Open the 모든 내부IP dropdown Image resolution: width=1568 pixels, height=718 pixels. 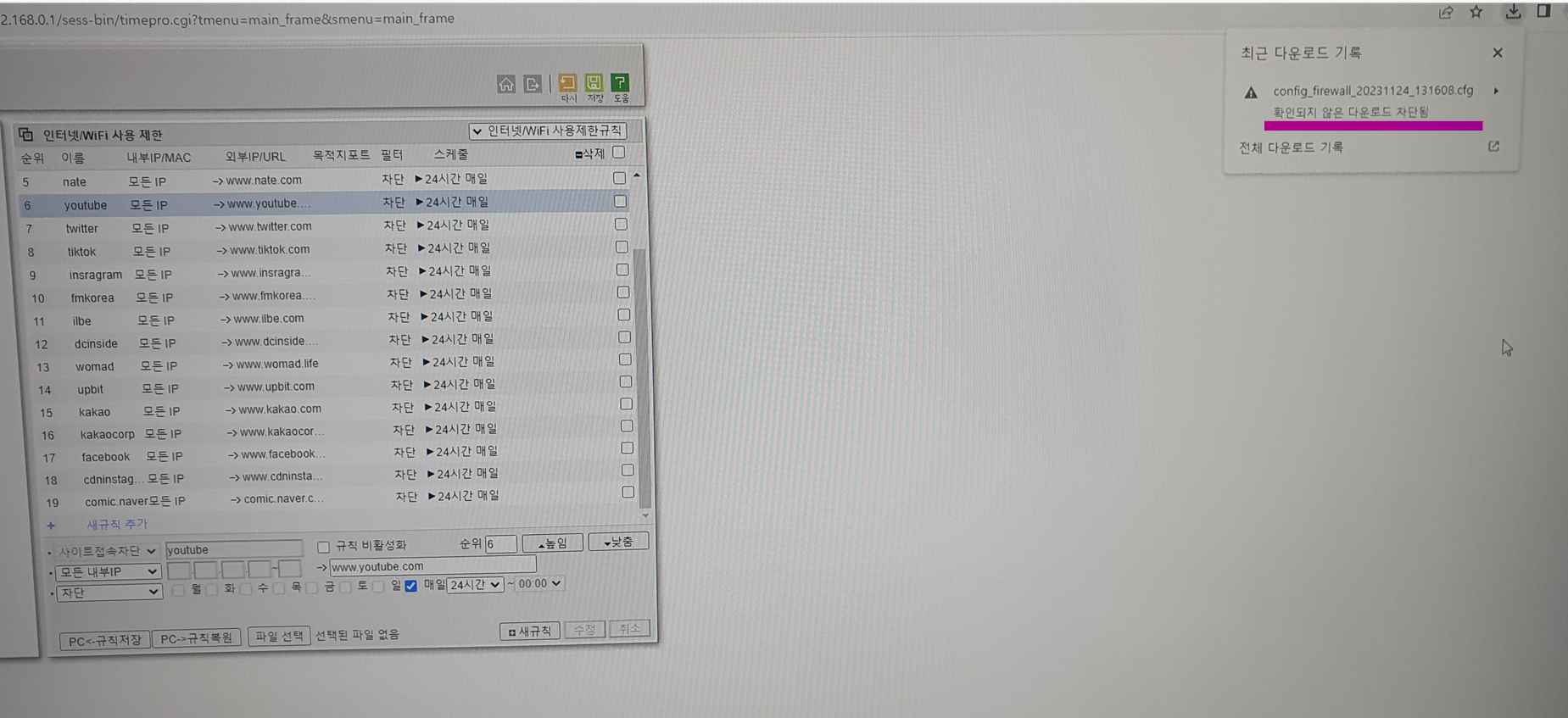[108, 571]
